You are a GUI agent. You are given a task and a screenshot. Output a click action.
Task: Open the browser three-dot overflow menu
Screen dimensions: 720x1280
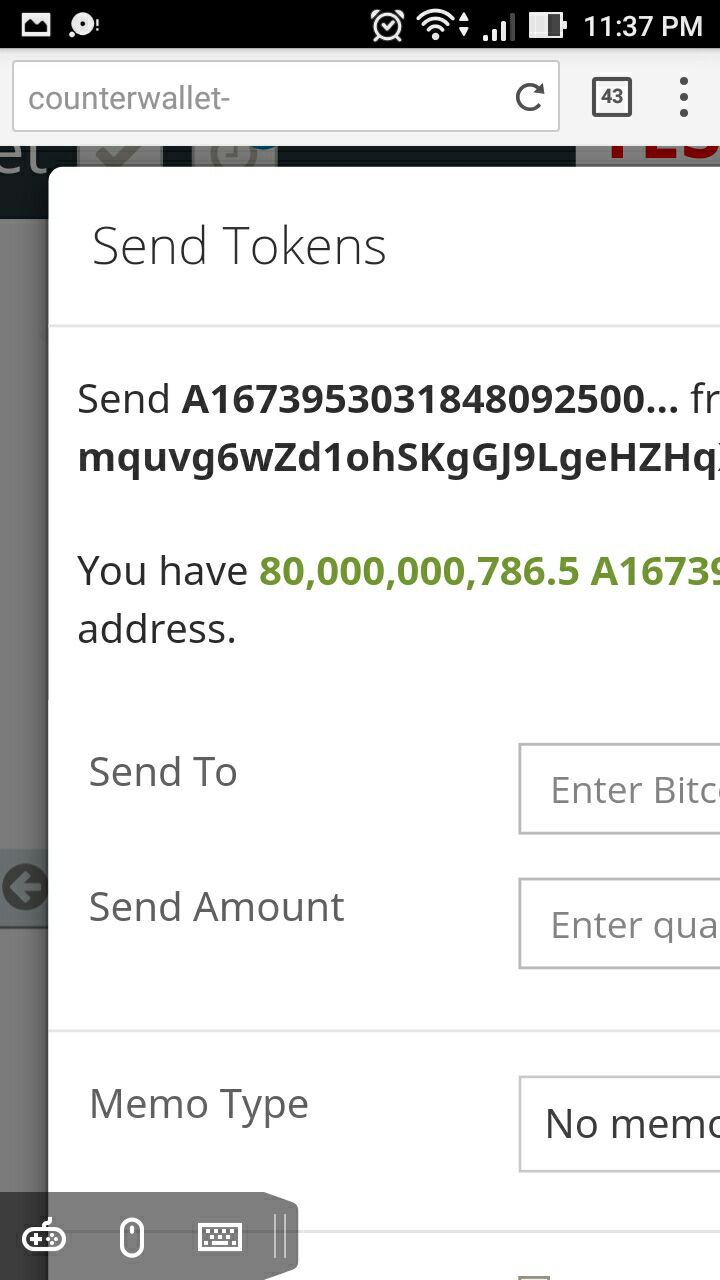(684, 97)
